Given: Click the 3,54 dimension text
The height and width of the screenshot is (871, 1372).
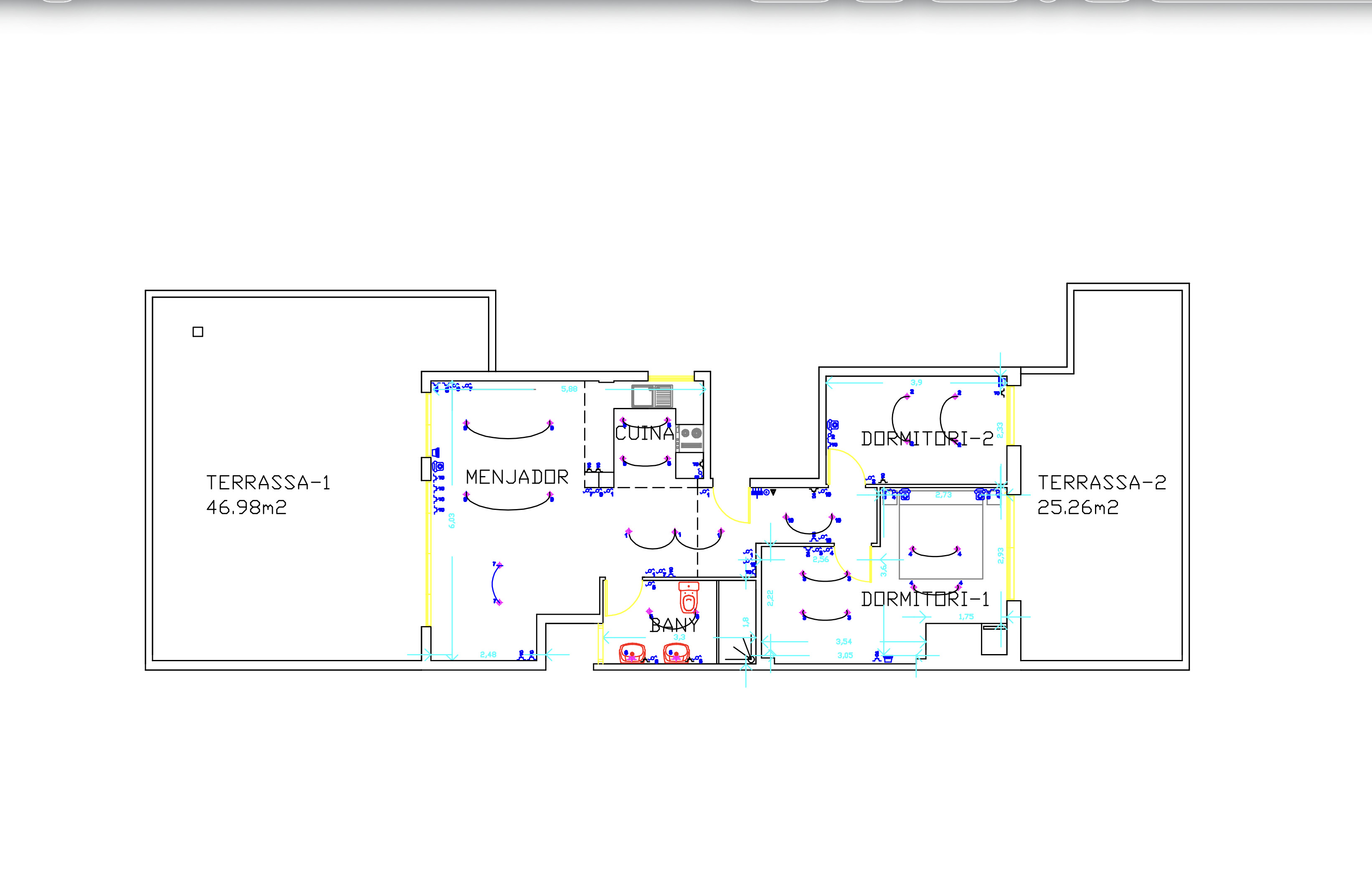Looking at the screenshot, I should point(843,642).
